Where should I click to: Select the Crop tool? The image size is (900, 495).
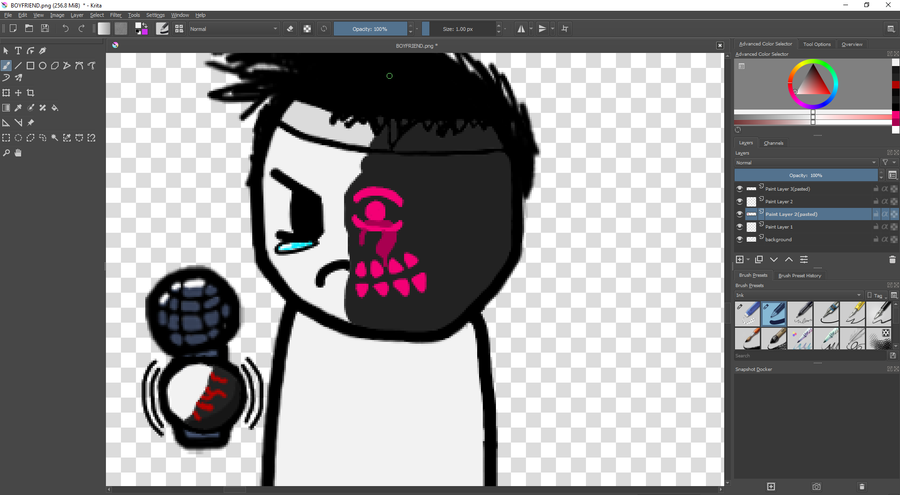(x=30, y=92)
